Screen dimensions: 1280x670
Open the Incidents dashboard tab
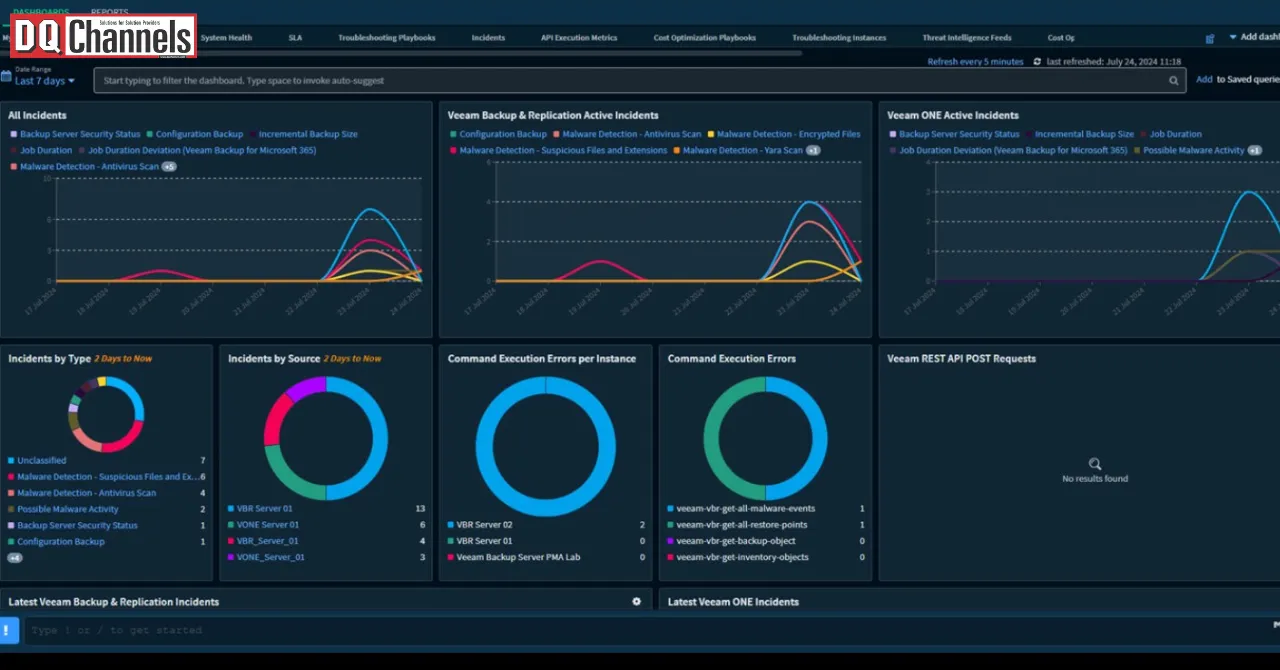488,38
